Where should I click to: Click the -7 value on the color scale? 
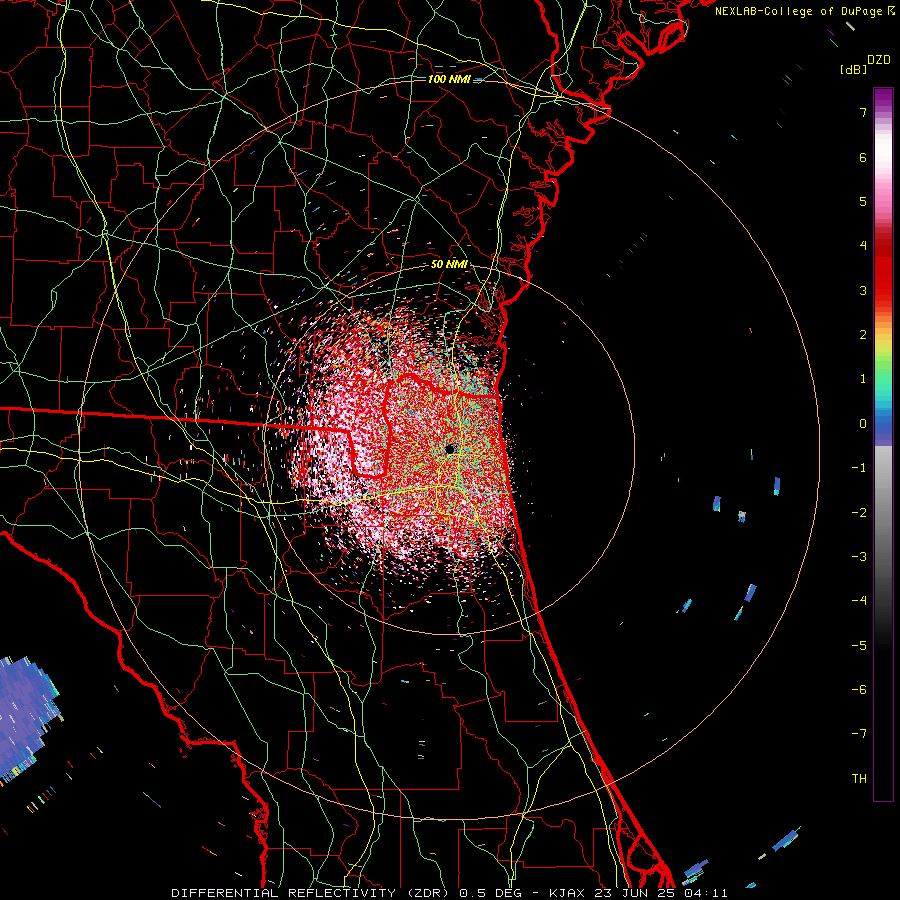click(x=859, y=734)
